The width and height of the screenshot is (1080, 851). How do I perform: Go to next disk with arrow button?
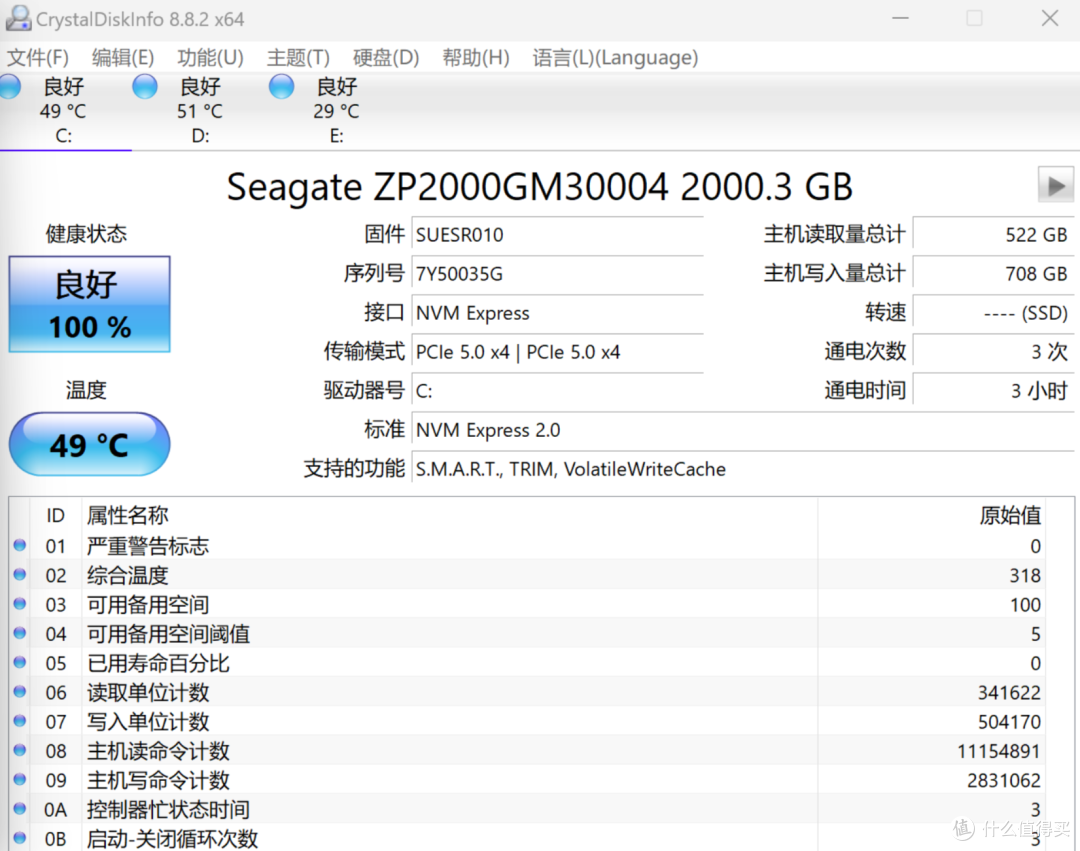[x=1055, y=185]
